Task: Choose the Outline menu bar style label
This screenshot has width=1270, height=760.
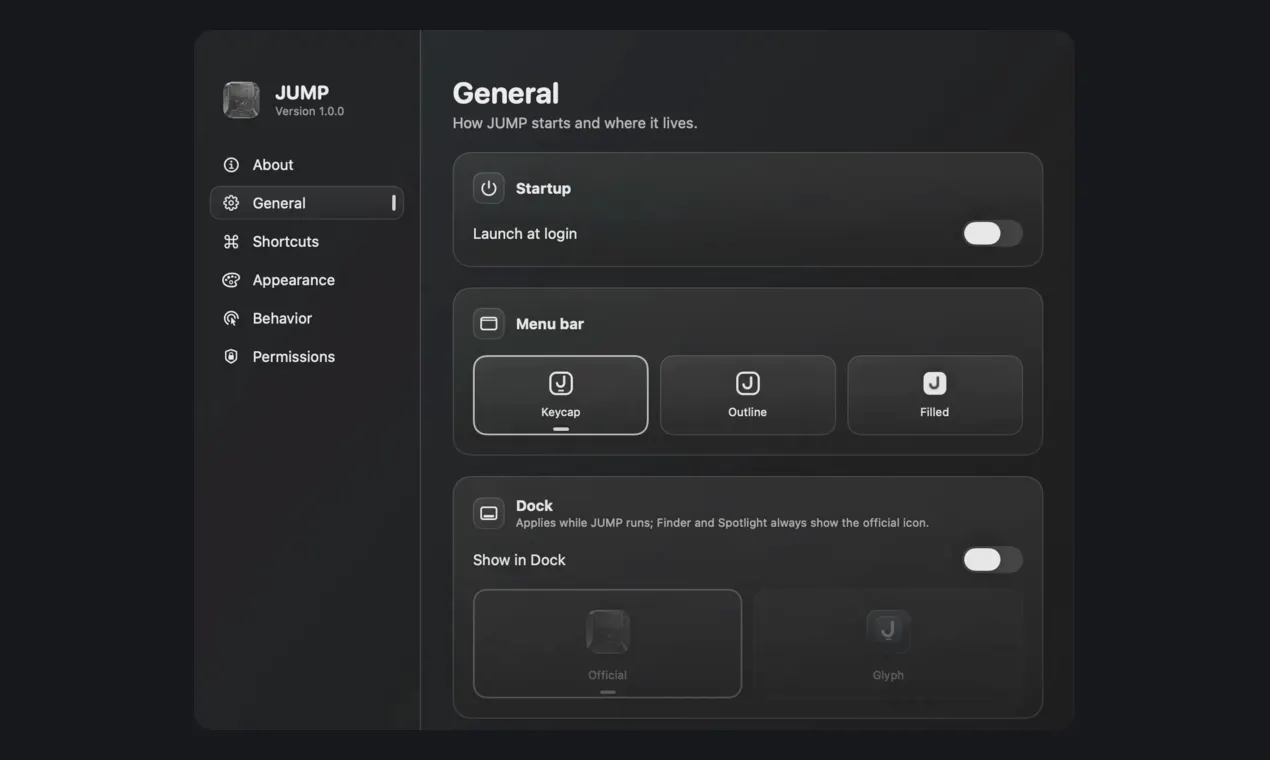Action: [748, 412]
